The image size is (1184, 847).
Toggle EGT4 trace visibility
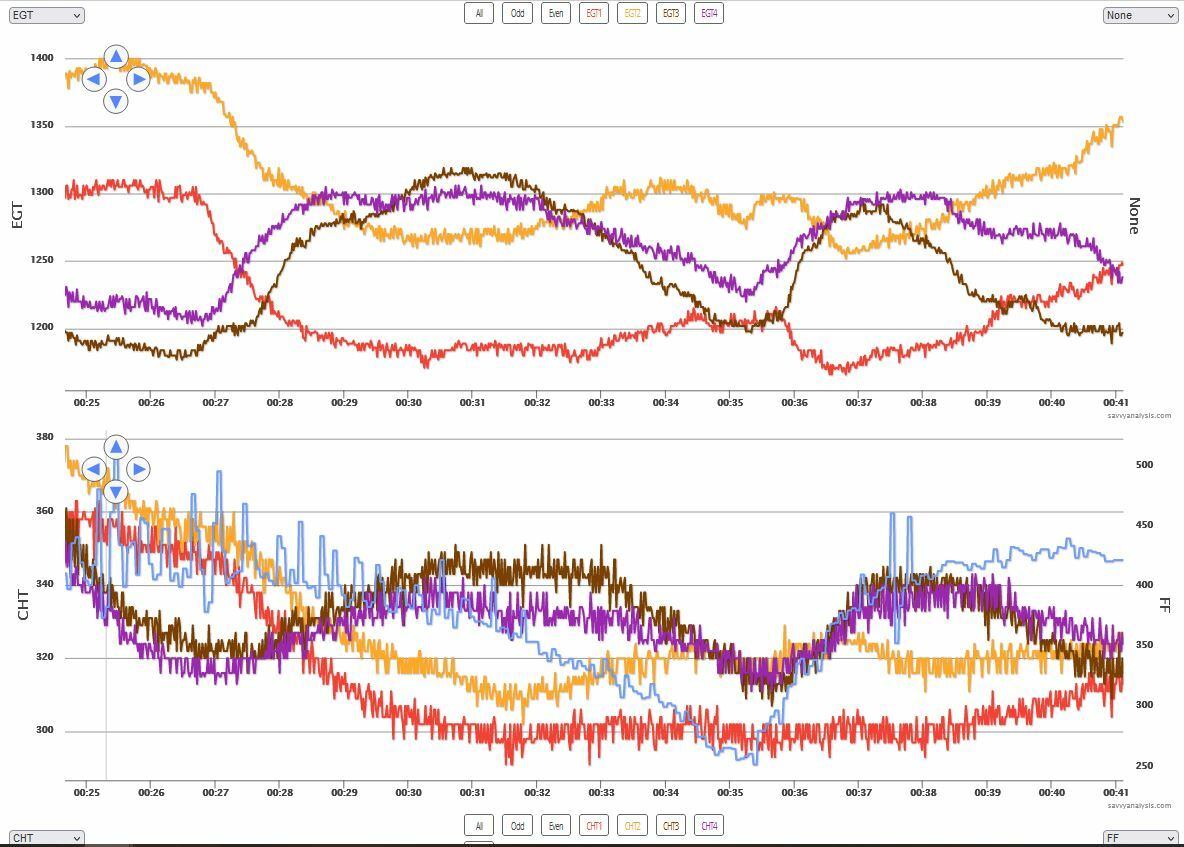pyautogui.click(x=709, y=13)
